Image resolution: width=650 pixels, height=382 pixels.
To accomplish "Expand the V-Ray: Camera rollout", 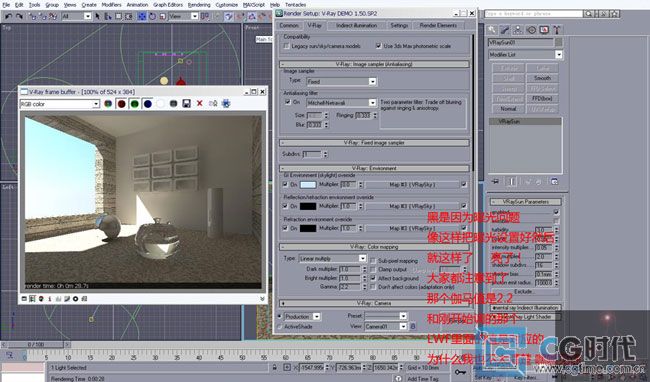I will pyautogui.click(x=374, y=303).
